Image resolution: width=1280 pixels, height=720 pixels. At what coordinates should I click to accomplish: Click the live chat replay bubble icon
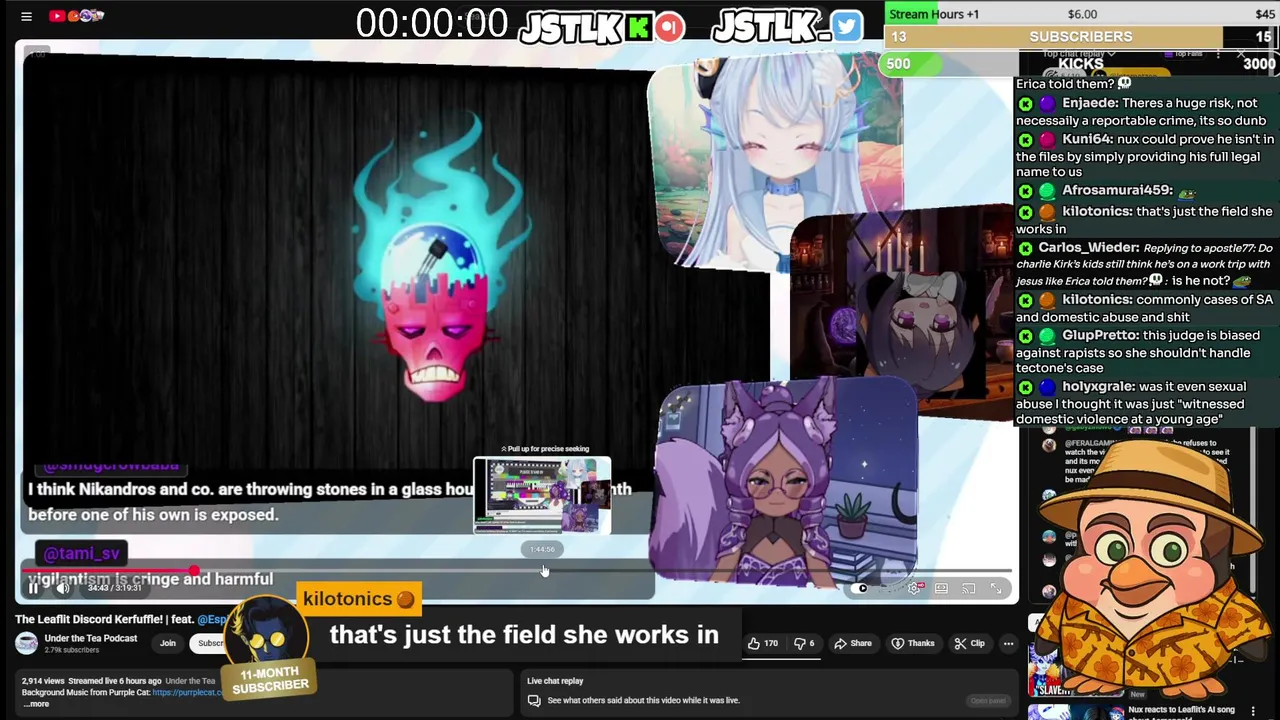tap(535, 700)
